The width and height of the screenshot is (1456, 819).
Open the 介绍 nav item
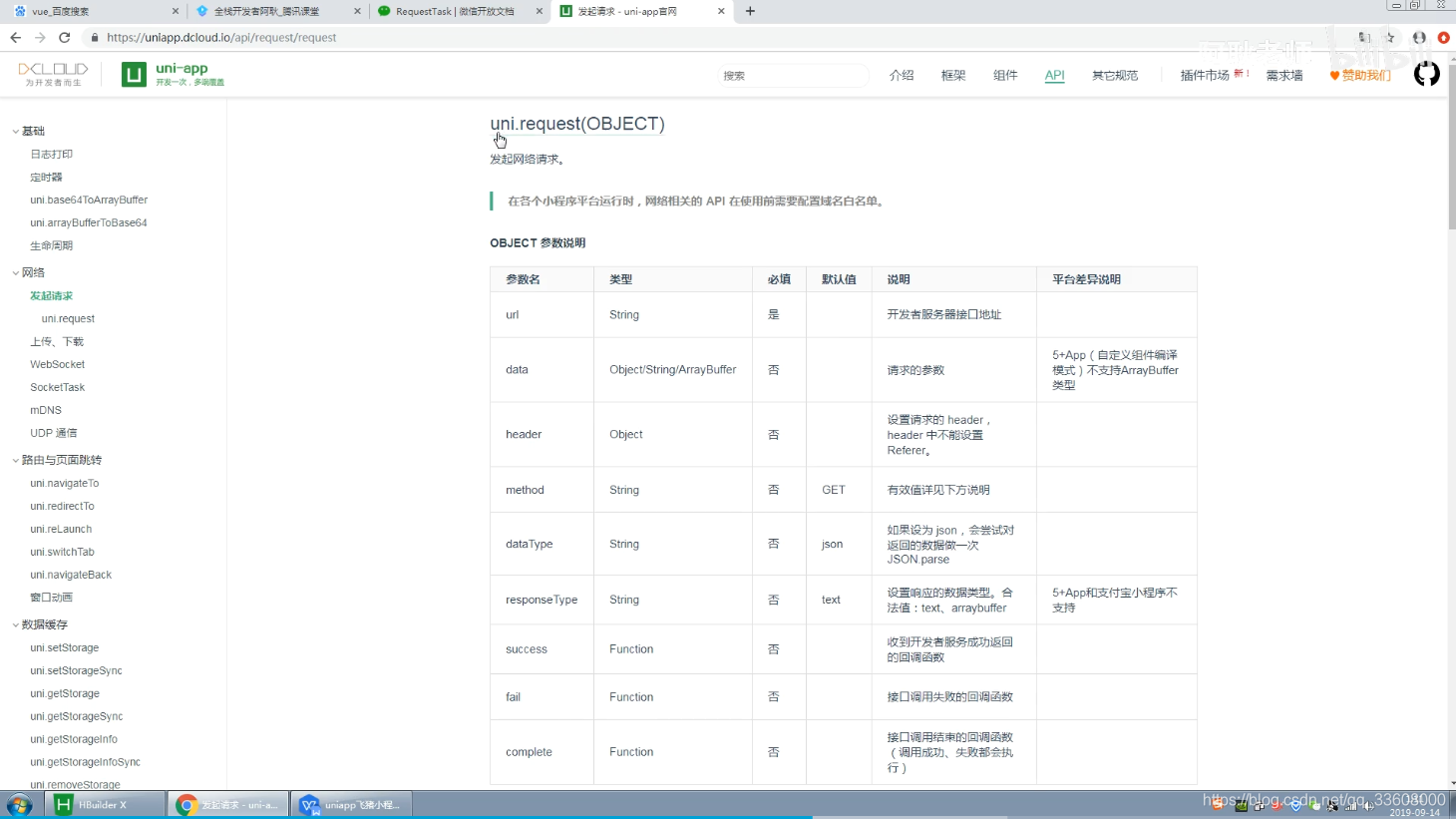tap(902, 75)
